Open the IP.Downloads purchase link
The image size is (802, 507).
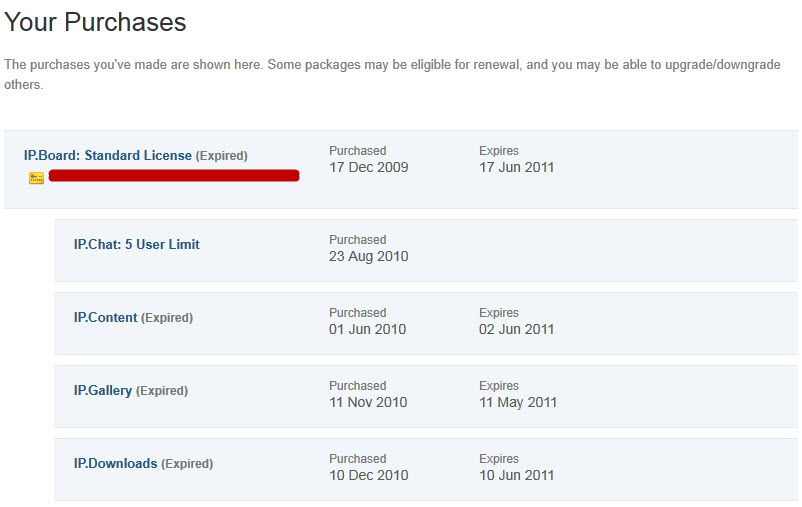(116, 463)
